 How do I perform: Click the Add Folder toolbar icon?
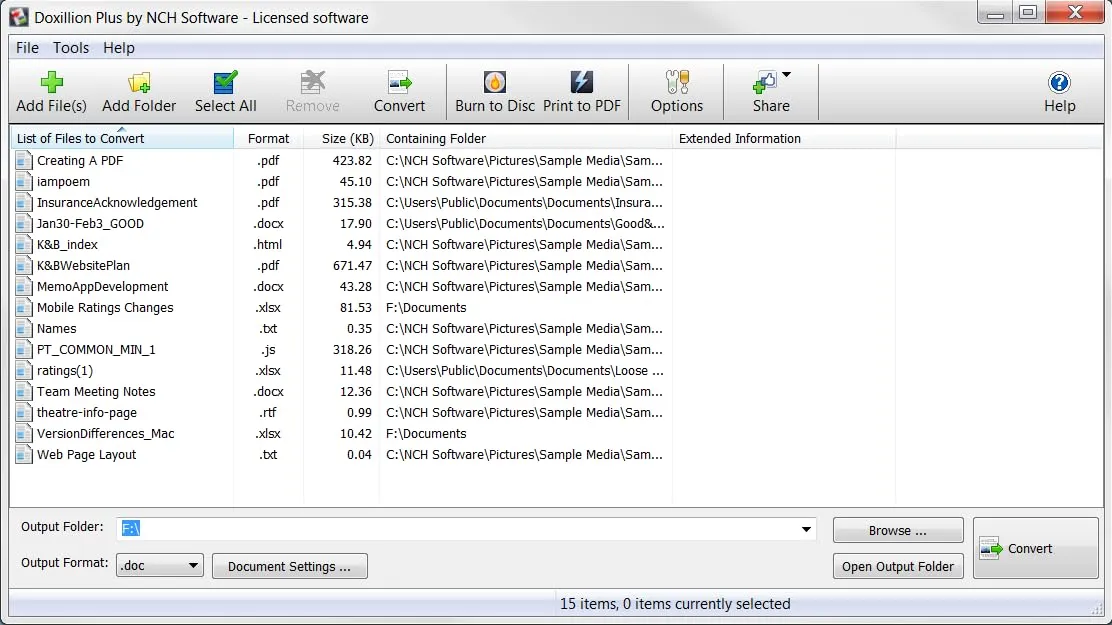click(x=139, y=83)
